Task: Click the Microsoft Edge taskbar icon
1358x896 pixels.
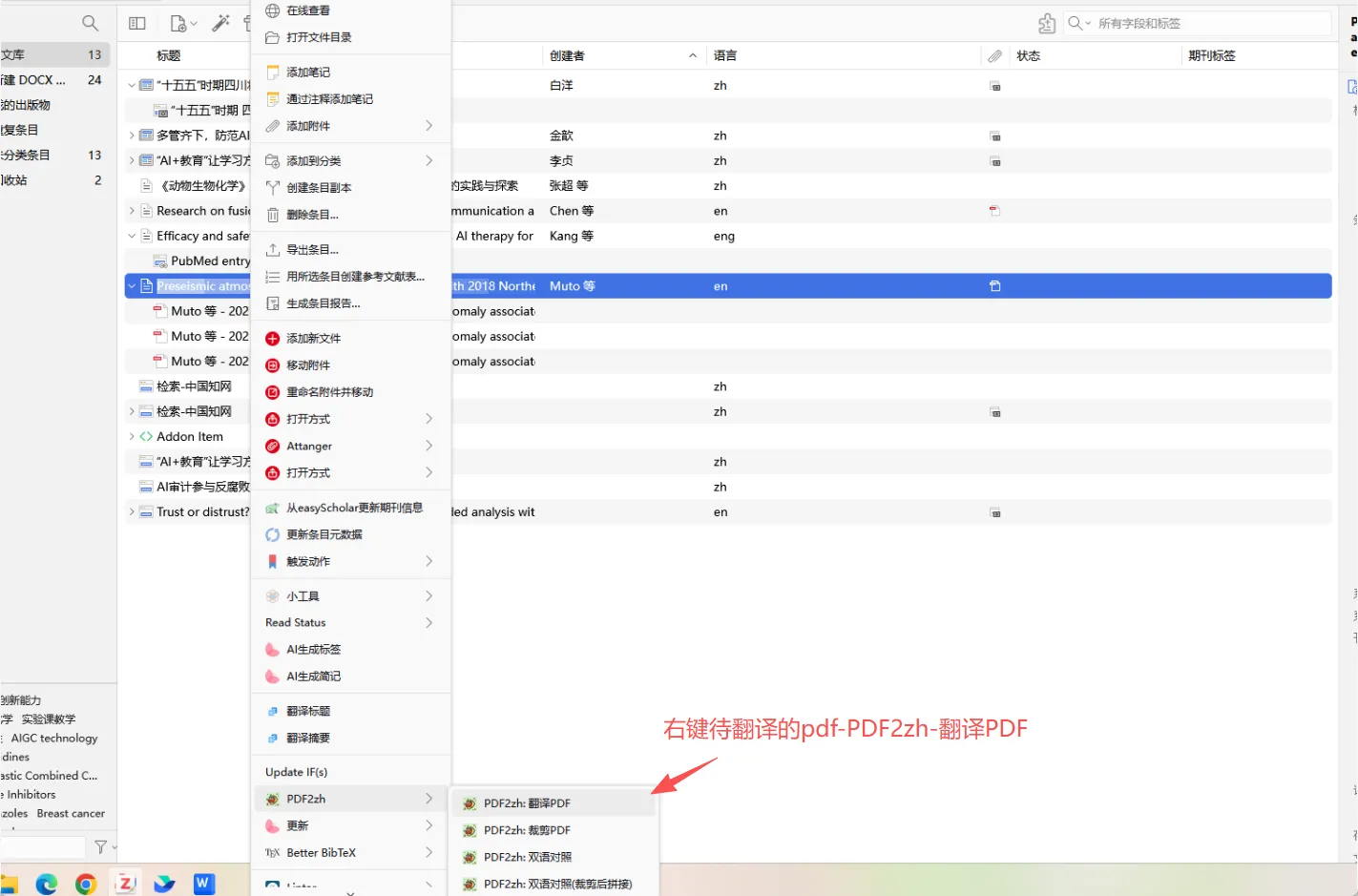Action: [47, 885]
